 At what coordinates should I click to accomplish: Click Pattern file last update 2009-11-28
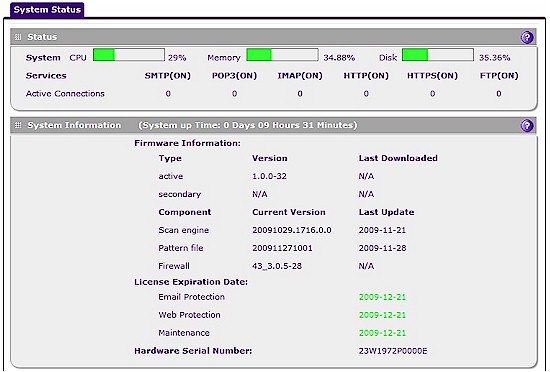(x=382, y=248)
